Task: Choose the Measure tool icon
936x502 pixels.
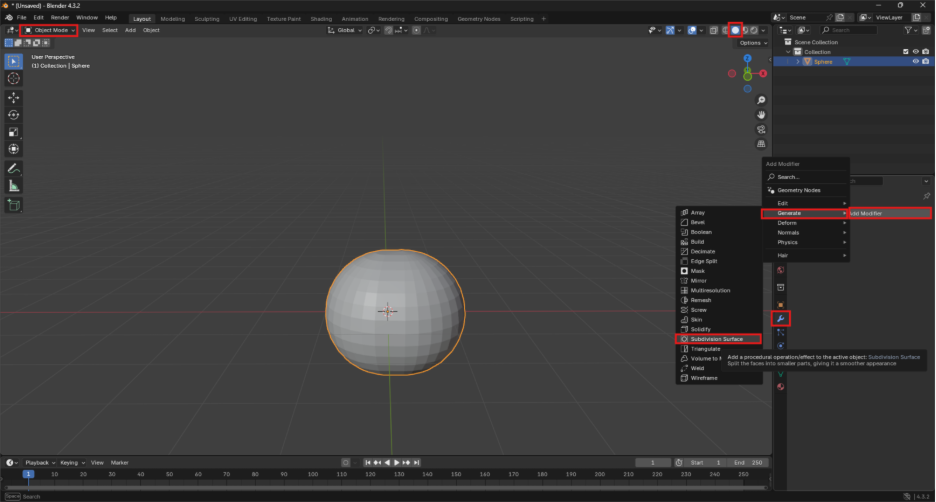Action: [x=14, y=185]
